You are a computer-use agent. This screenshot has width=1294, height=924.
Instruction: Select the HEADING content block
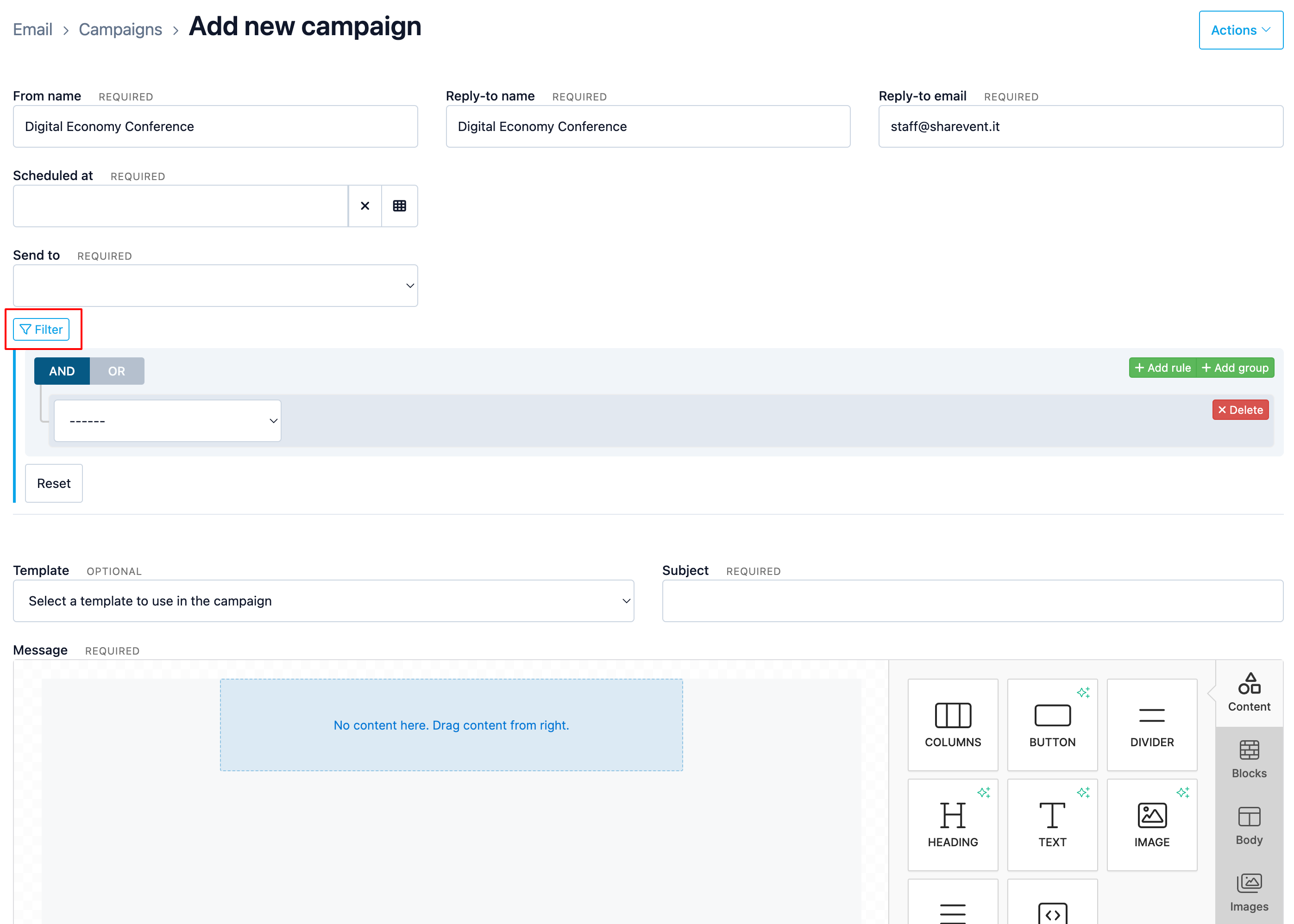tap(952, 824)
